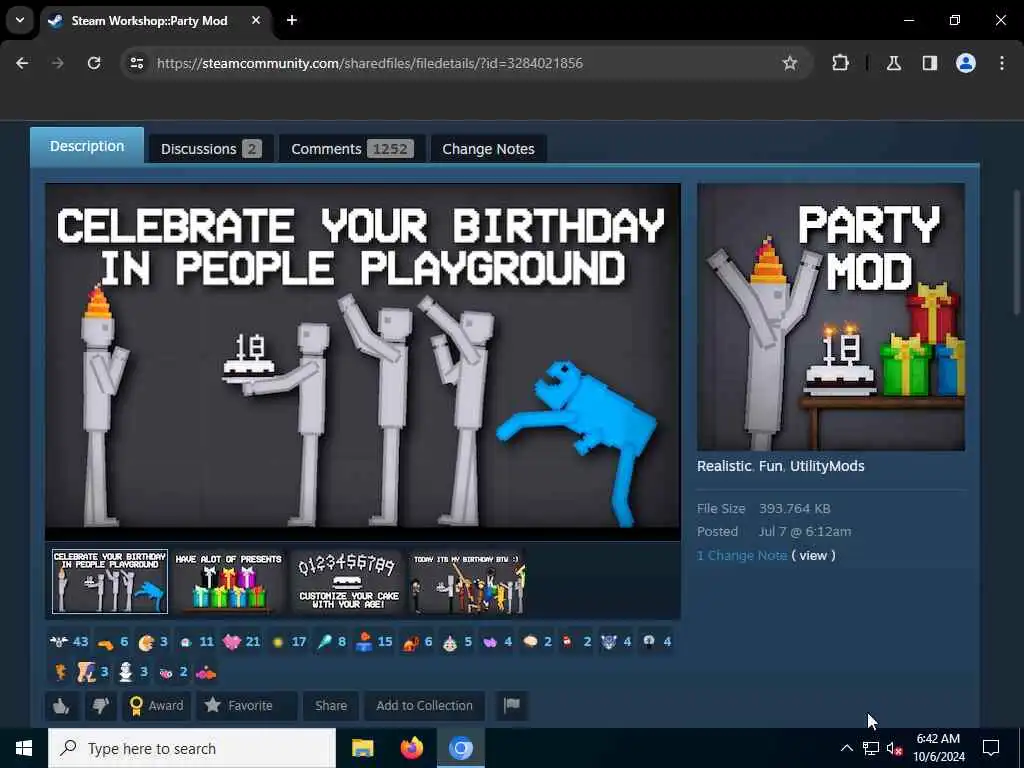Click the muted volume tray icon
The image size is (1024, 768).
(x=895, y=748)
